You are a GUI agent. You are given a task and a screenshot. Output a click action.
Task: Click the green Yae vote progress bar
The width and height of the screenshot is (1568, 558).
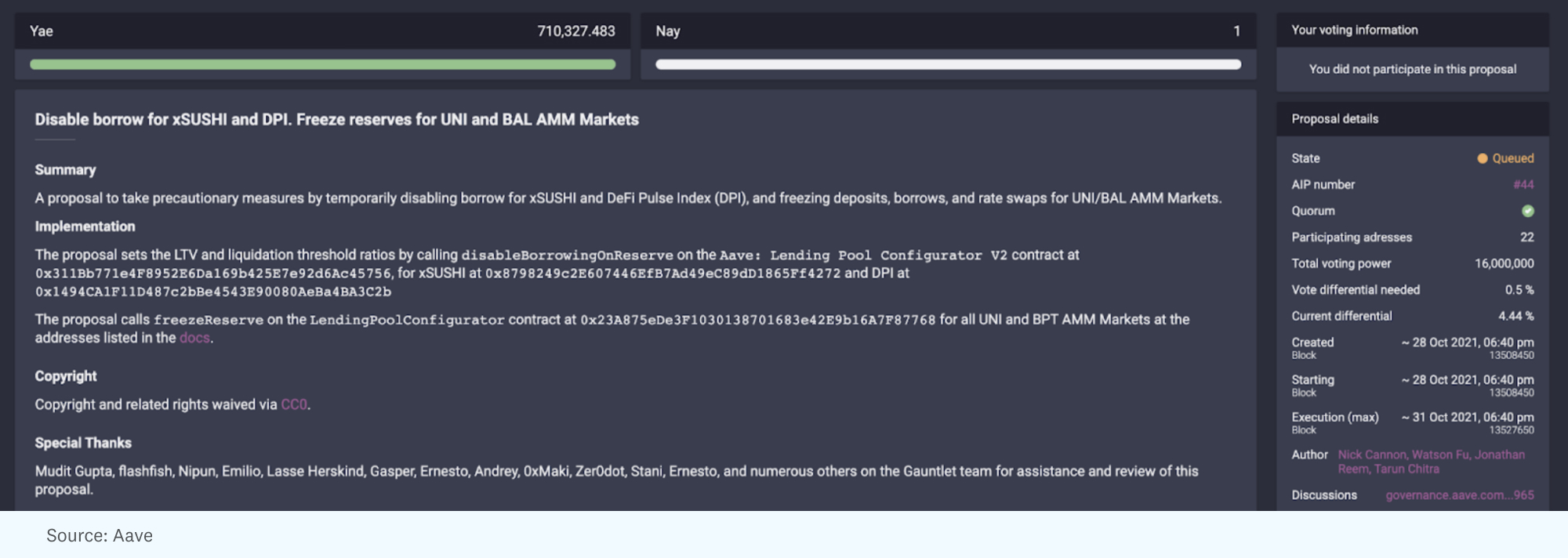[x=322, y=64]
